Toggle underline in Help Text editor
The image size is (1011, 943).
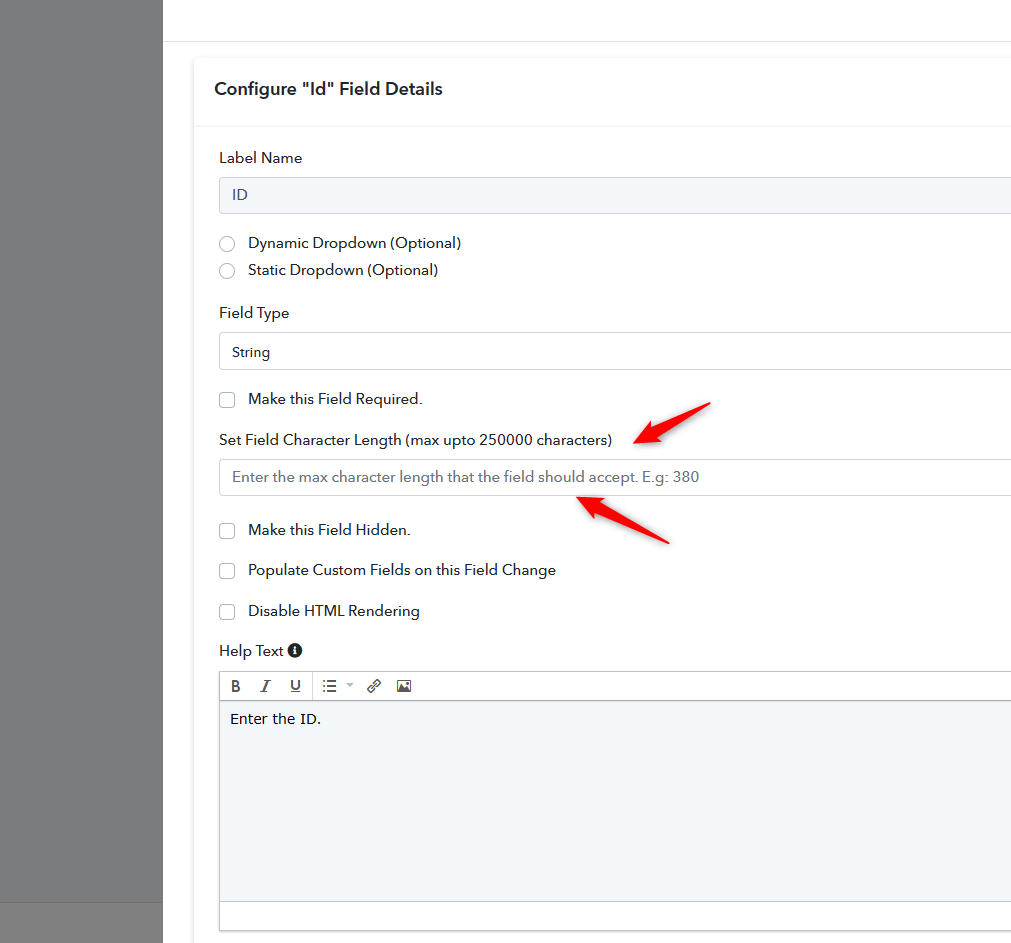tap(295, 686)
